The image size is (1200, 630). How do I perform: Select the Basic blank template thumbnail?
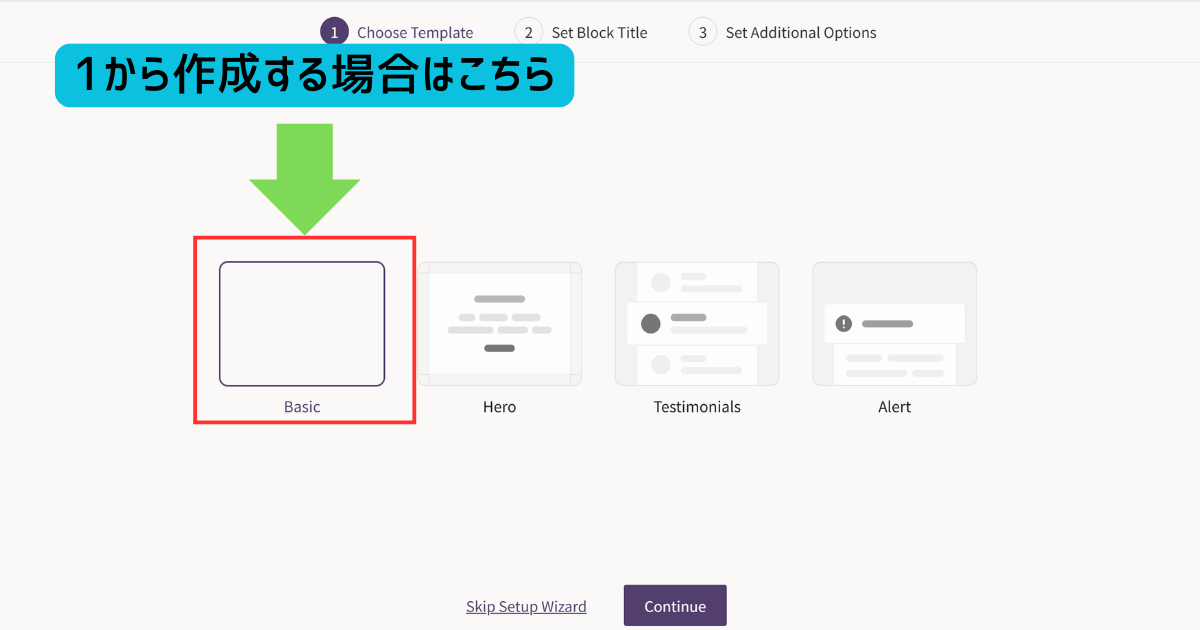pyautogui.click(x=302, y=324)
